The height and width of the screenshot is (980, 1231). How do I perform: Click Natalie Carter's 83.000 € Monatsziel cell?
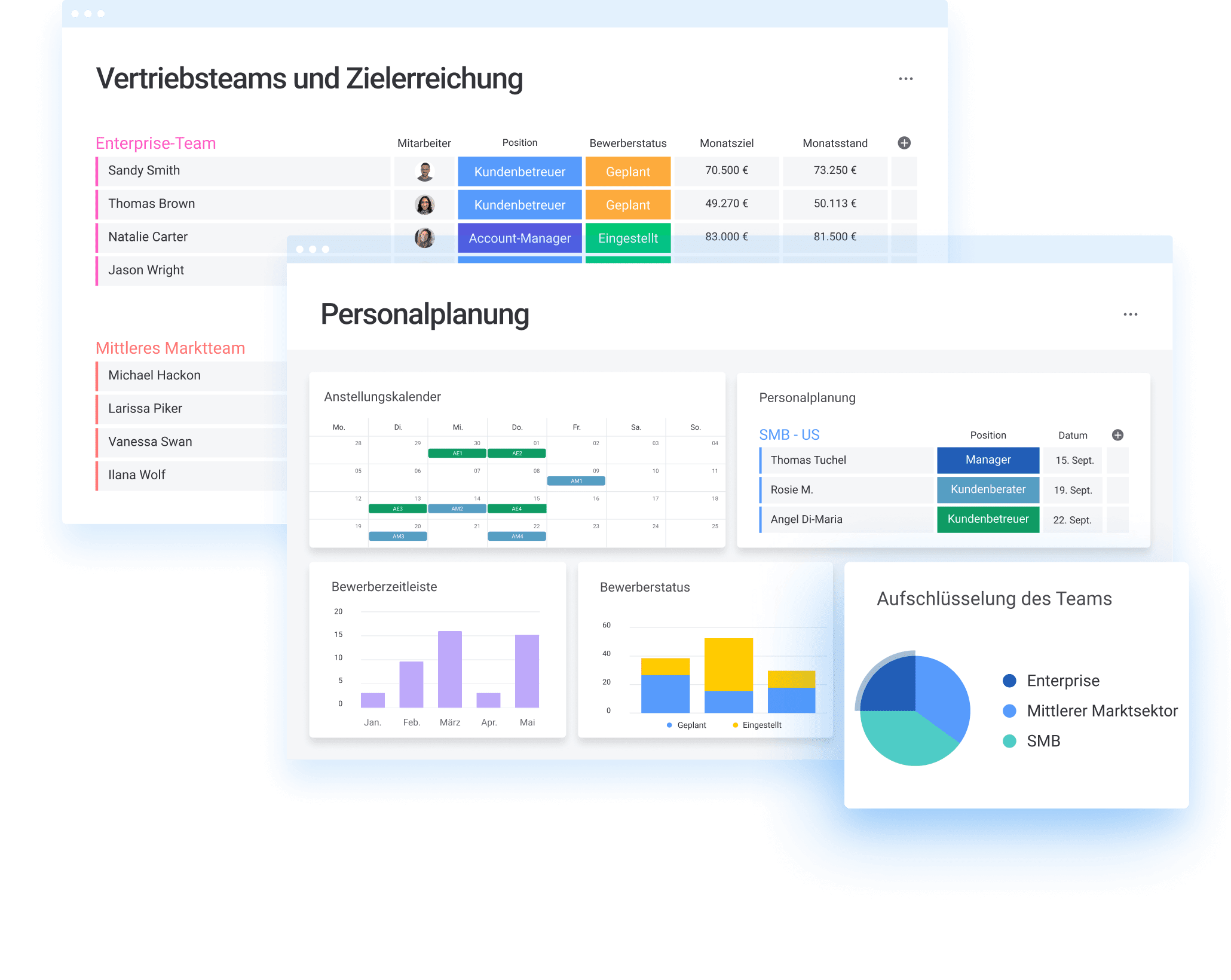726,237
